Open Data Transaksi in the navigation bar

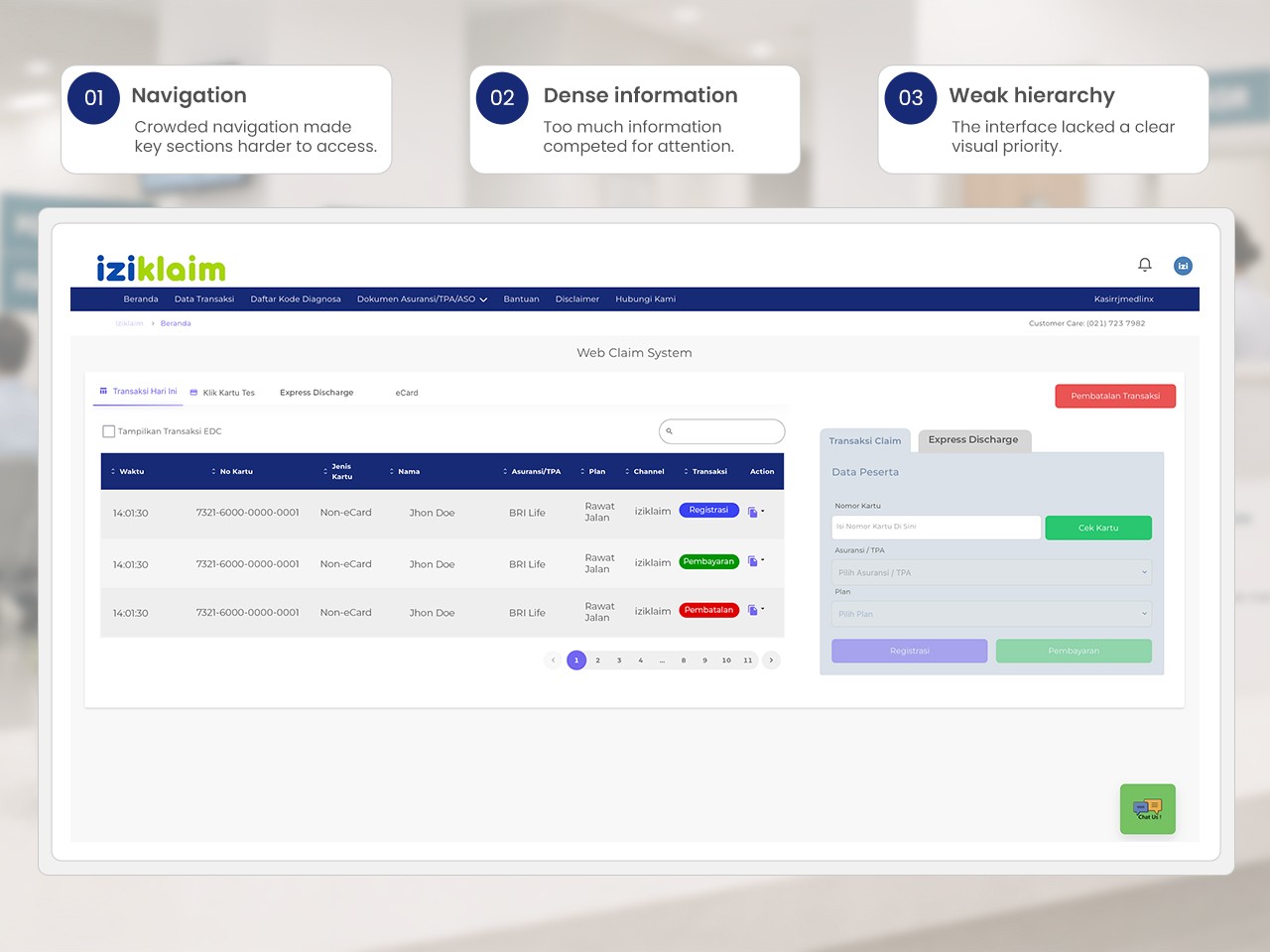(204, 298)
